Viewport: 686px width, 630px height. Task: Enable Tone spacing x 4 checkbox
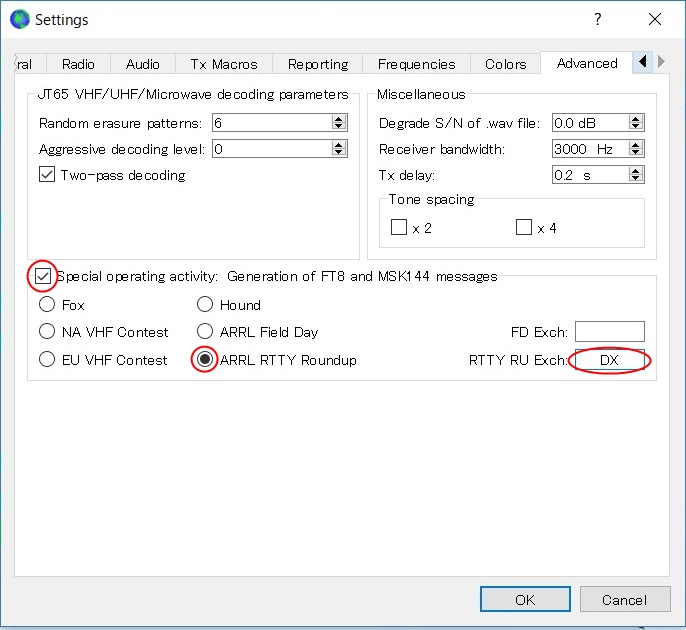click(x=524, y=227)
